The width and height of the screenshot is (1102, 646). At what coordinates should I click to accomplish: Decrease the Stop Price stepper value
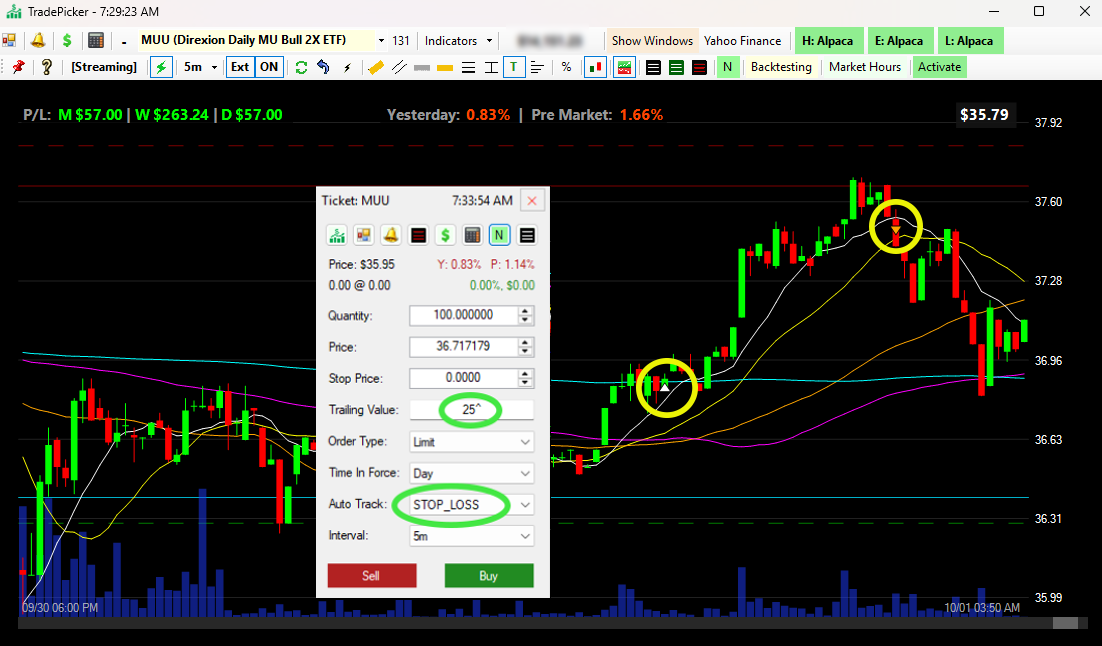tap(525, 383)
